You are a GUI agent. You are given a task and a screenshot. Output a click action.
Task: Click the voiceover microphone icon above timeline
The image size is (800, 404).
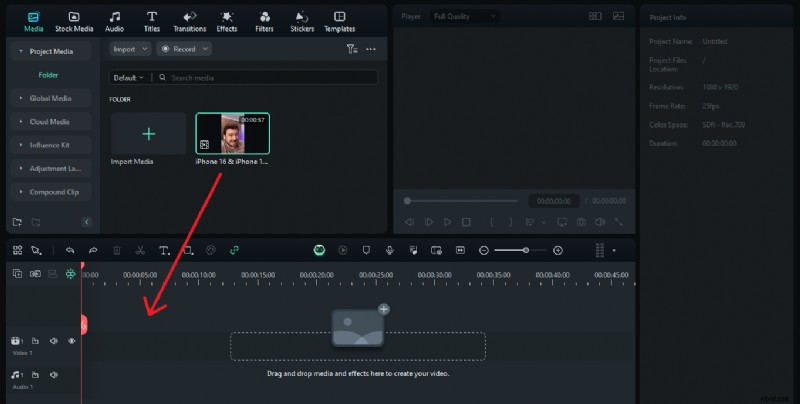click(389, 250)
